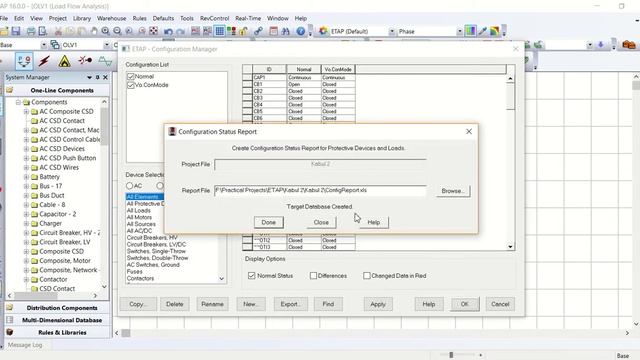Click the Export button in Configuration Manager
This screenshot has width=640, height=360.
[x=291, y=304]
